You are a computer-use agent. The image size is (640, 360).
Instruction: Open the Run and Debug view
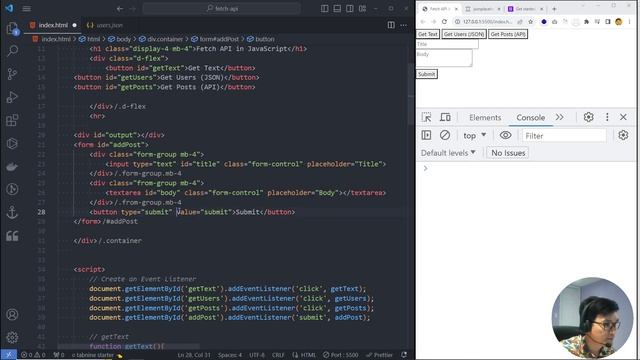12,97
